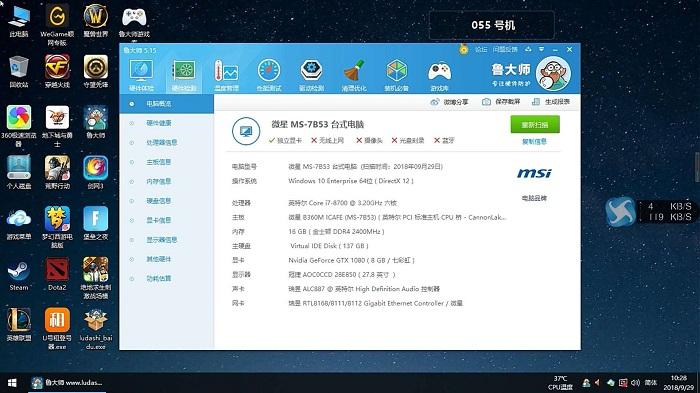Screen dimensions: 700x393
Task: Select 显示器信息 sidebar tab
Action: coord(167,240)
